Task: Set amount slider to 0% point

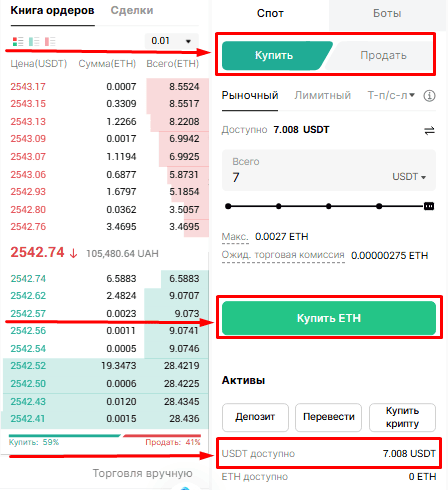Action: pyautogui.click(x=228, y=206)
